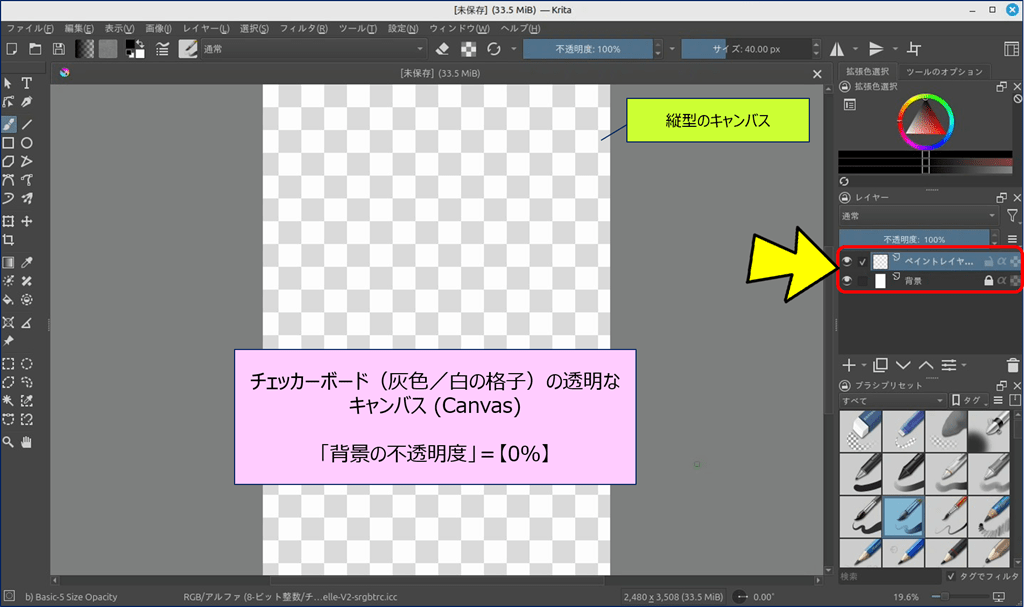Hide the 背景 layer using its eye icon
Viewport: 1024px width, 607px height.
[x=847, y=281]
